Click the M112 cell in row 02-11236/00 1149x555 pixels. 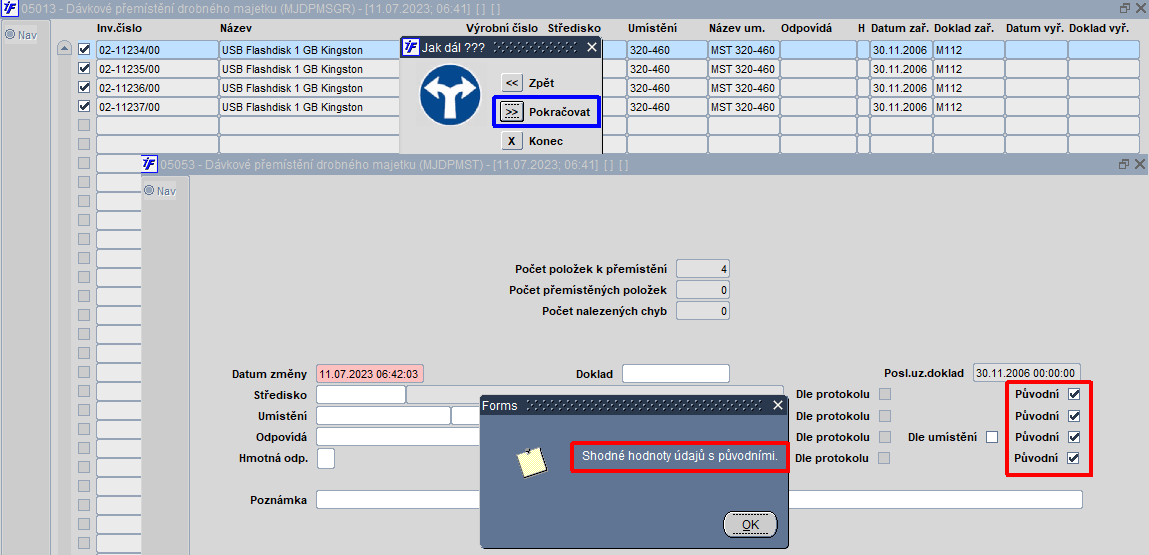tap(967, 87)
